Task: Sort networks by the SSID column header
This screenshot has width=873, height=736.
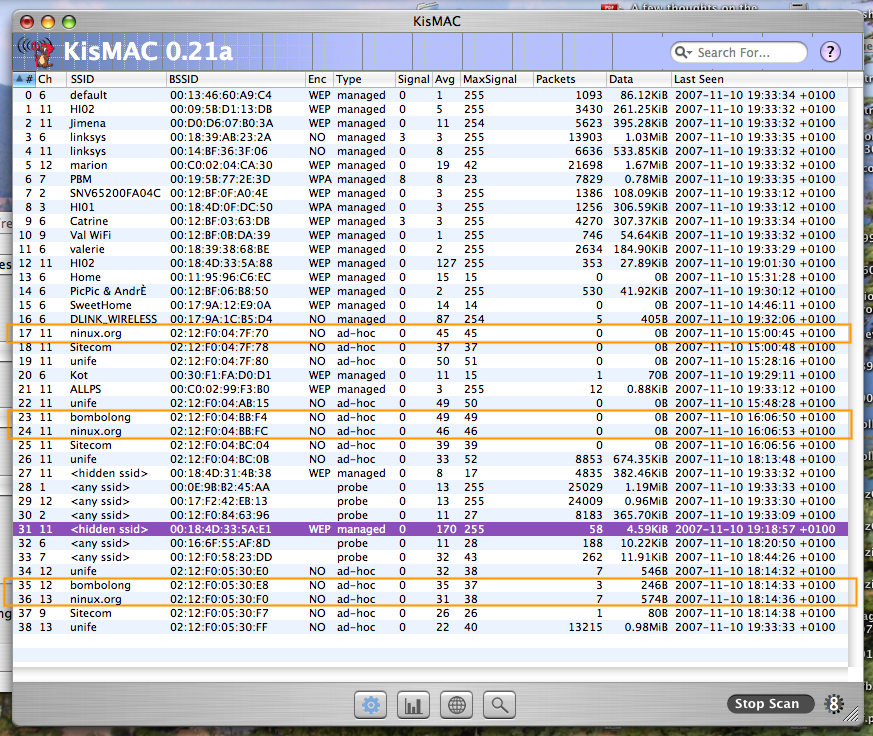Action: [x=115, y=79]
